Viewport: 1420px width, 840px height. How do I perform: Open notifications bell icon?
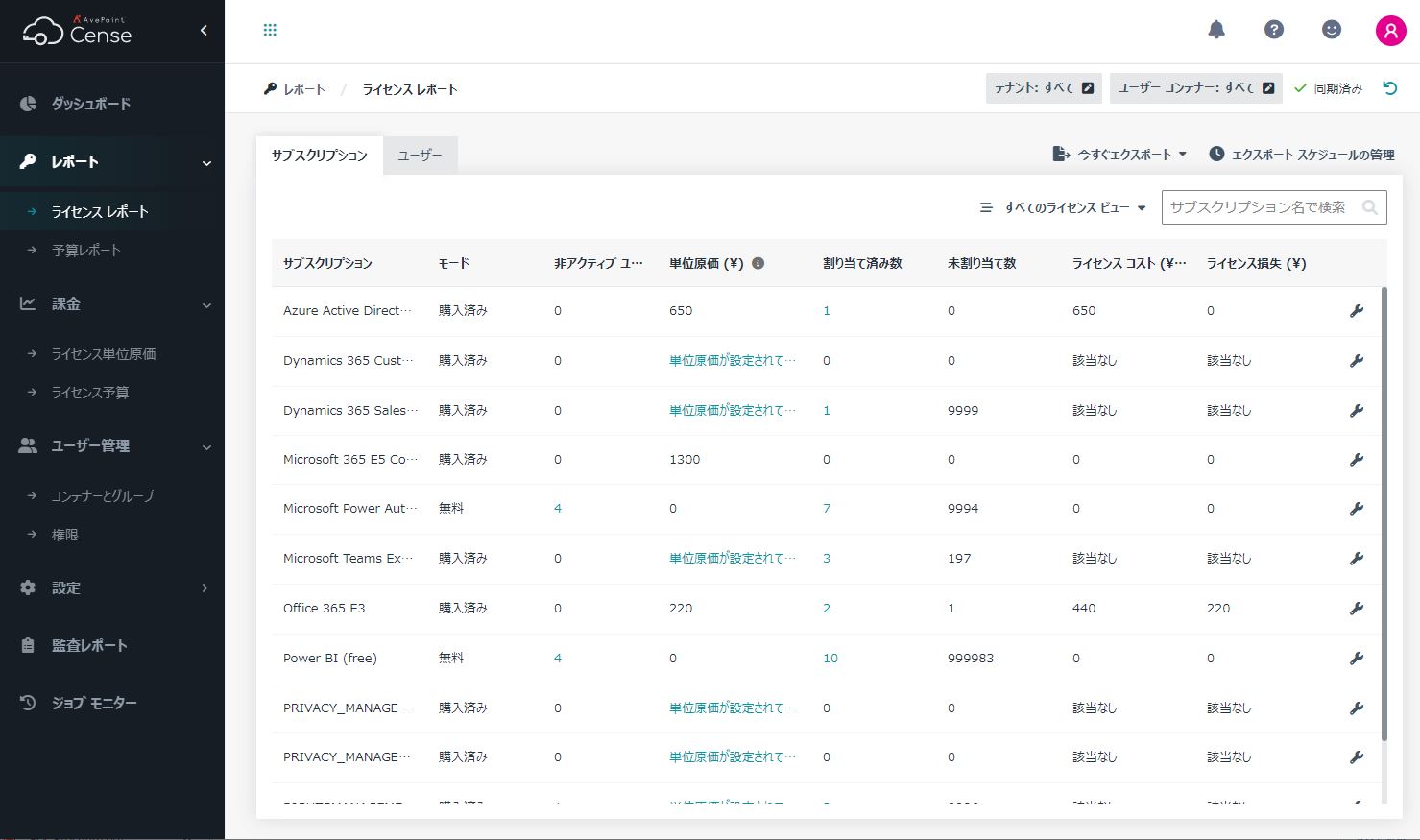click(1216, 30)
